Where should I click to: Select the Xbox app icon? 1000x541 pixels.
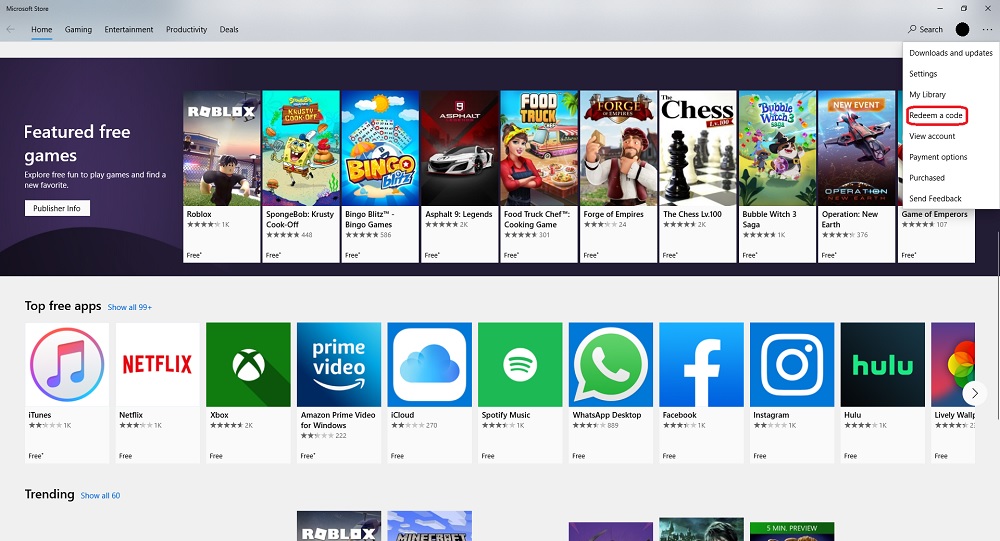[248, 364]
